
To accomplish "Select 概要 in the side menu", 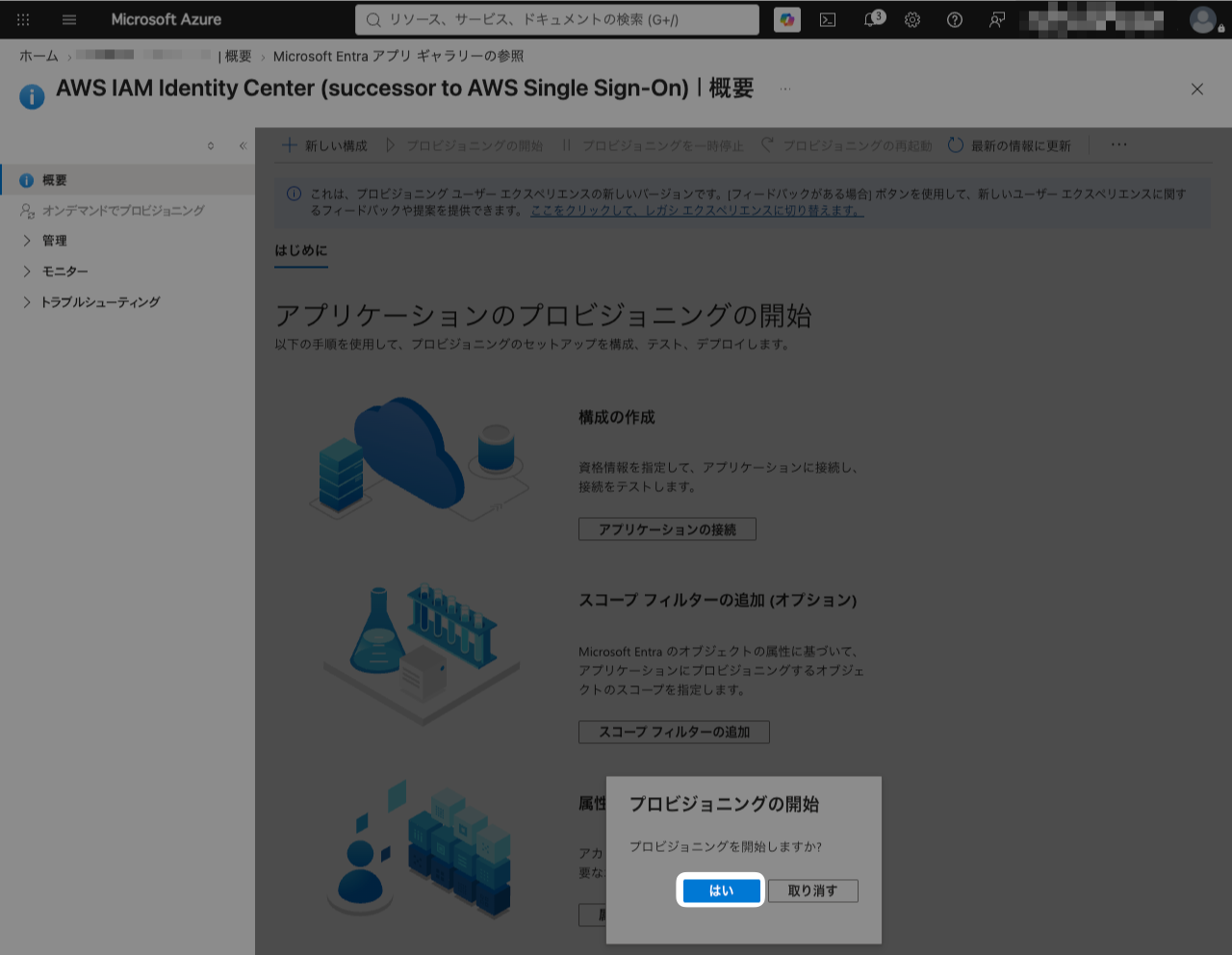I will pyautogui.click(x=127, y=180).
